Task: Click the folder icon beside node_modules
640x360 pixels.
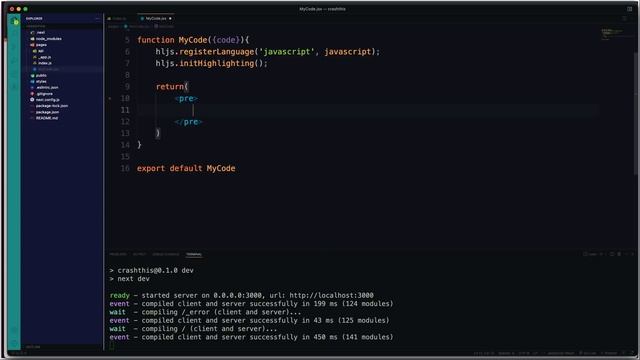Action: 32,38
